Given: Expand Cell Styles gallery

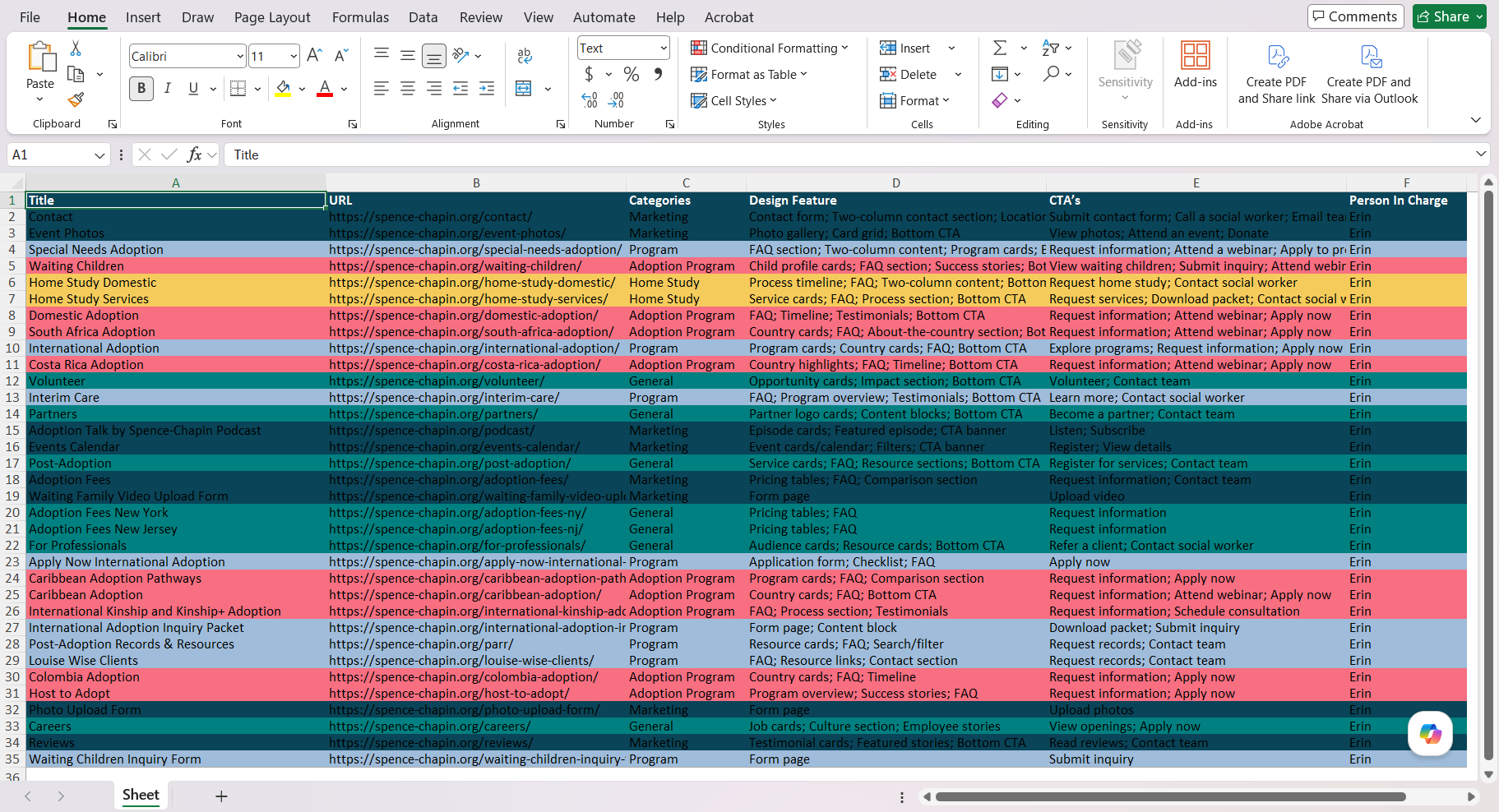Looking at the screenshot, I should coord(733,101).
